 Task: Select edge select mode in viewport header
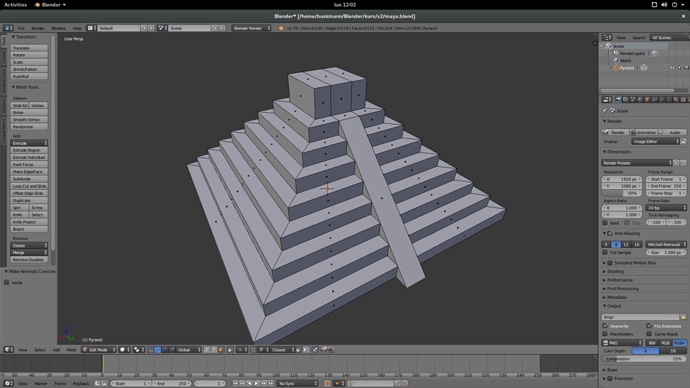[214, 350]
